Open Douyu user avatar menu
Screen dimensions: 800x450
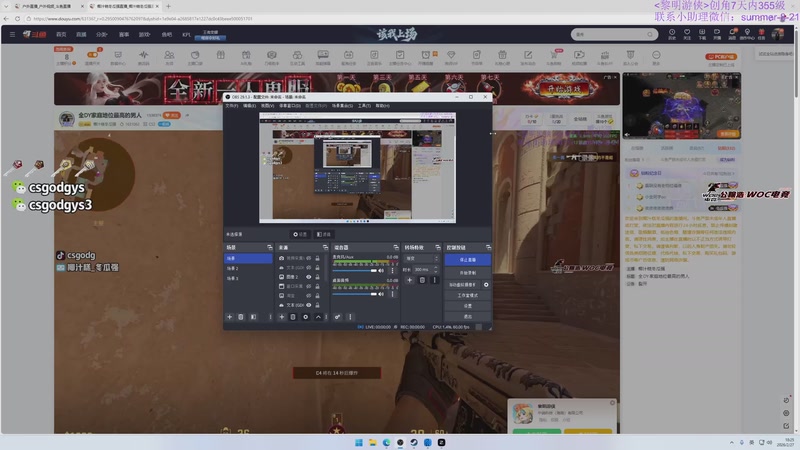pos(778,34)
